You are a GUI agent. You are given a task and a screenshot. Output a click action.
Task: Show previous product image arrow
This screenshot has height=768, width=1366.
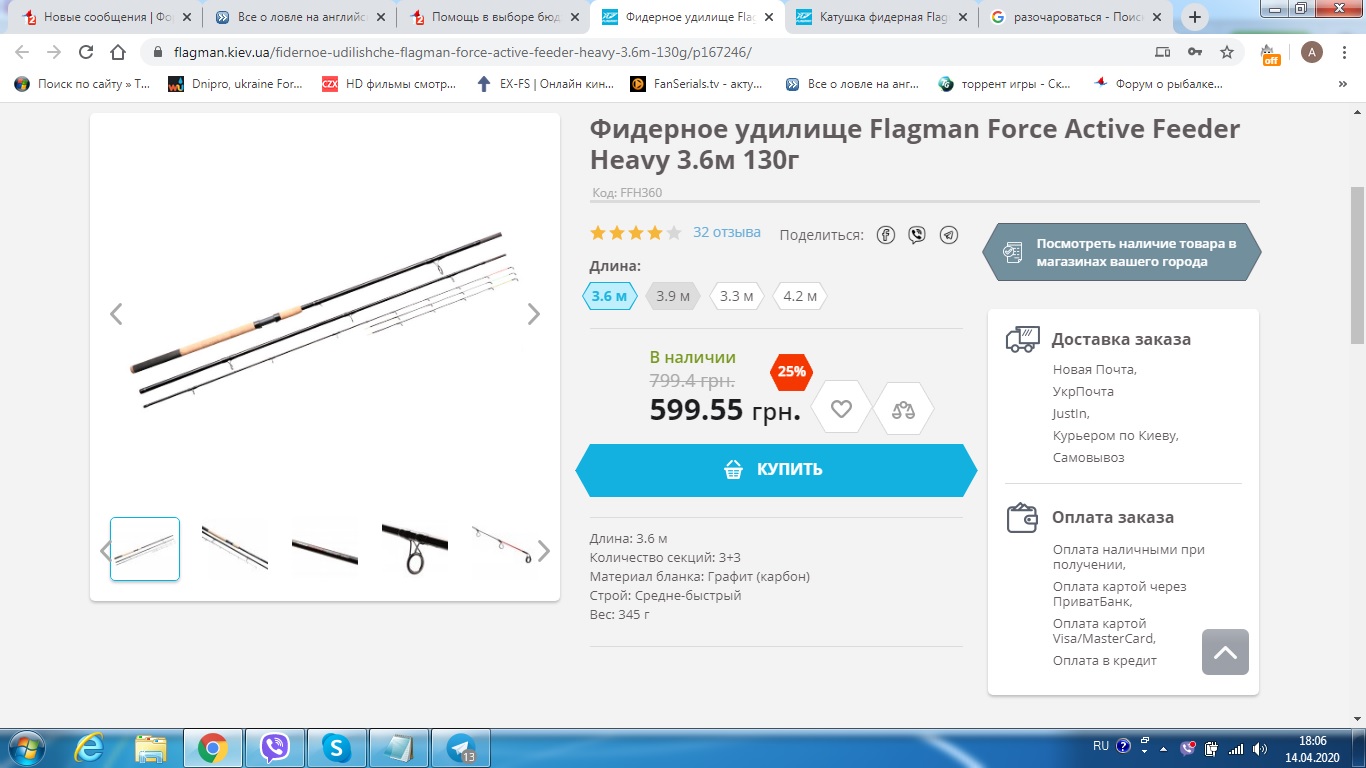click(x=116, y=314)
